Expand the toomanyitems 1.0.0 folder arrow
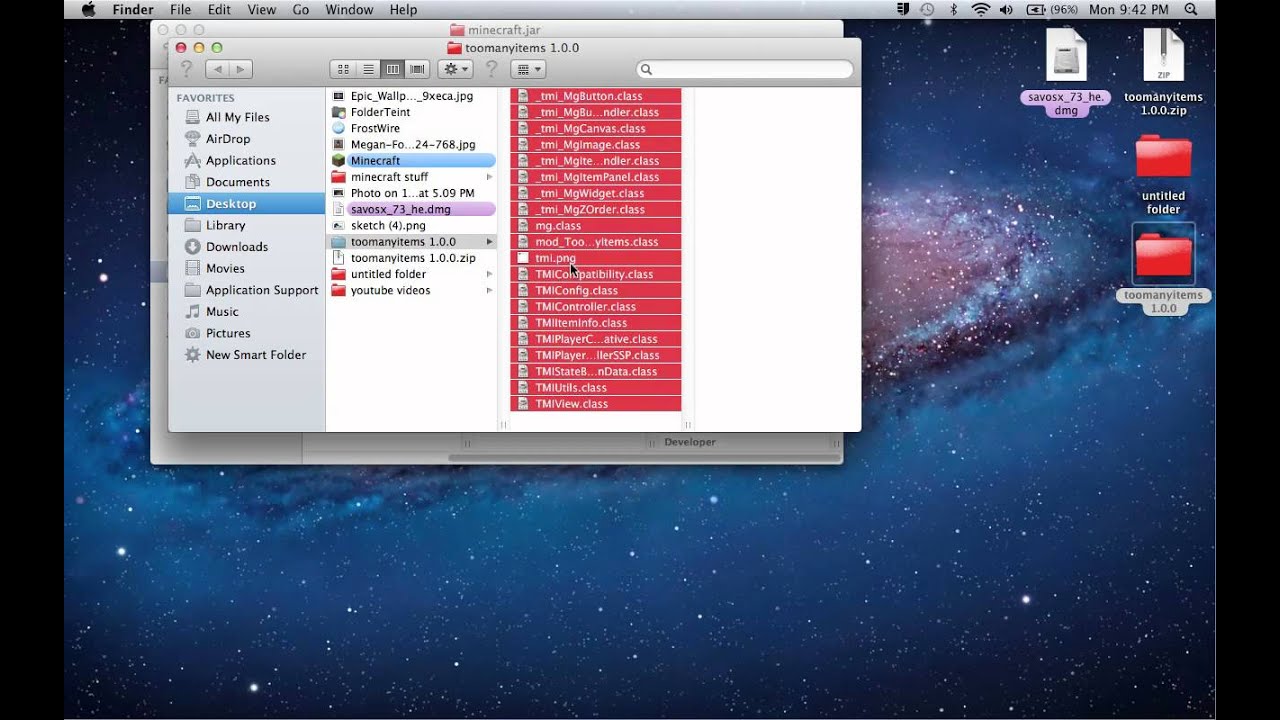Image resolution: width=1280 pixels, height=720 pixels. tap(489, 242)
